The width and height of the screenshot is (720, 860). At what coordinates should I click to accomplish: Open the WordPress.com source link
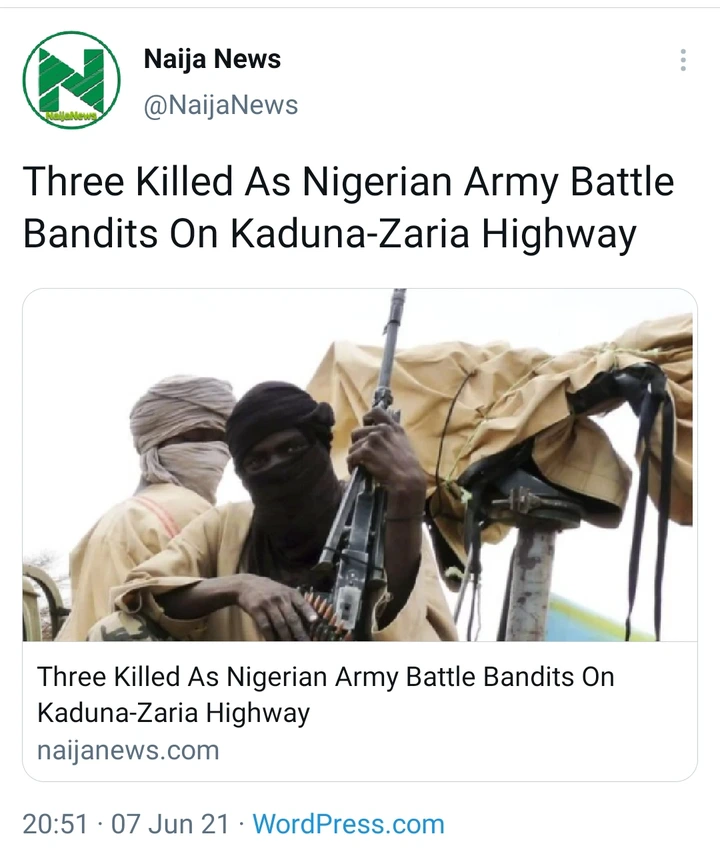[x=348, y=824]
